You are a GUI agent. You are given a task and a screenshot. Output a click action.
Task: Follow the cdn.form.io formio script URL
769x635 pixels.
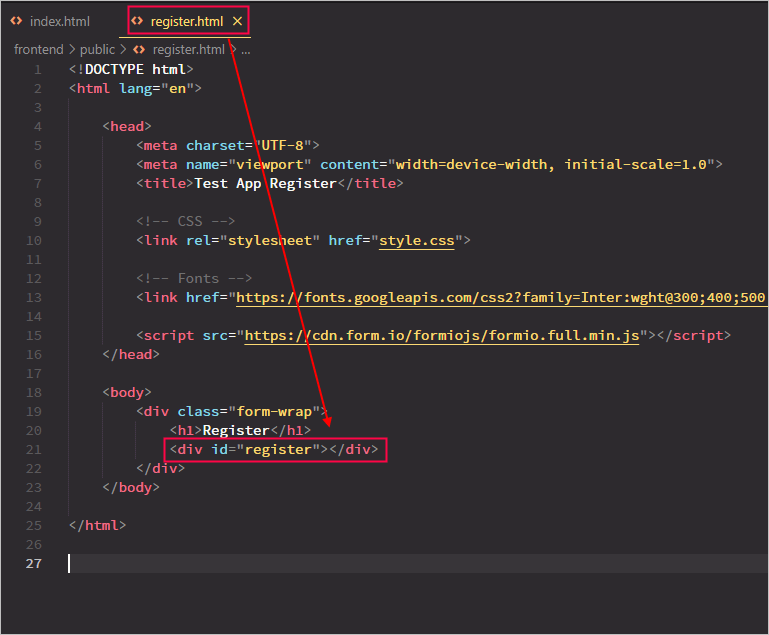tap(442, 336)
